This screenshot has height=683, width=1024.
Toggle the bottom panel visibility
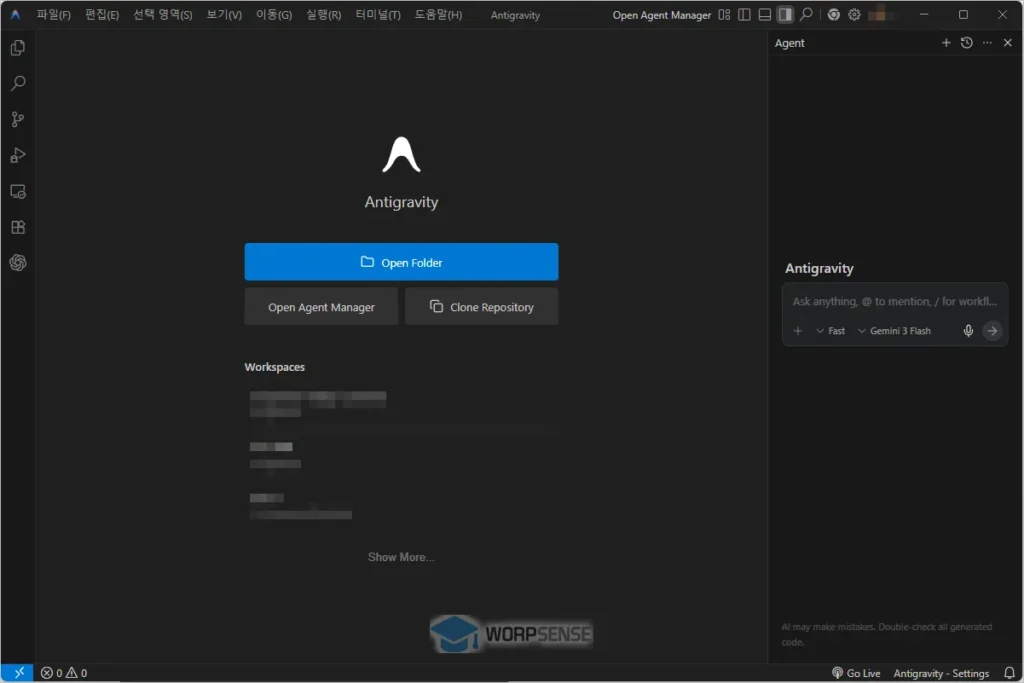764,14
